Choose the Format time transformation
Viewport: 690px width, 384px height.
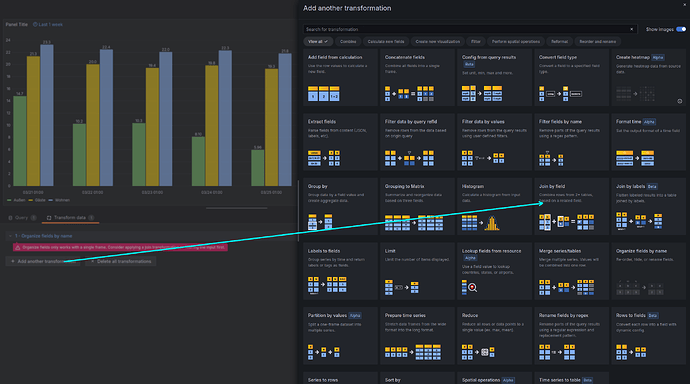(x=648, y=142)
